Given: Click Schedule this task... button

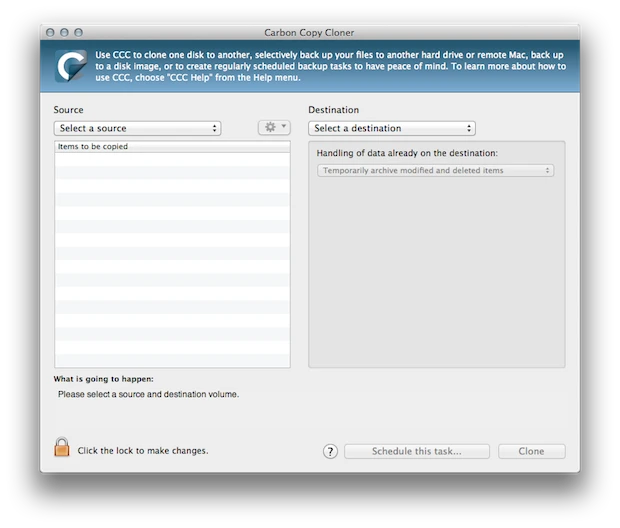Looking at the screenshot, I should point(417,451).
